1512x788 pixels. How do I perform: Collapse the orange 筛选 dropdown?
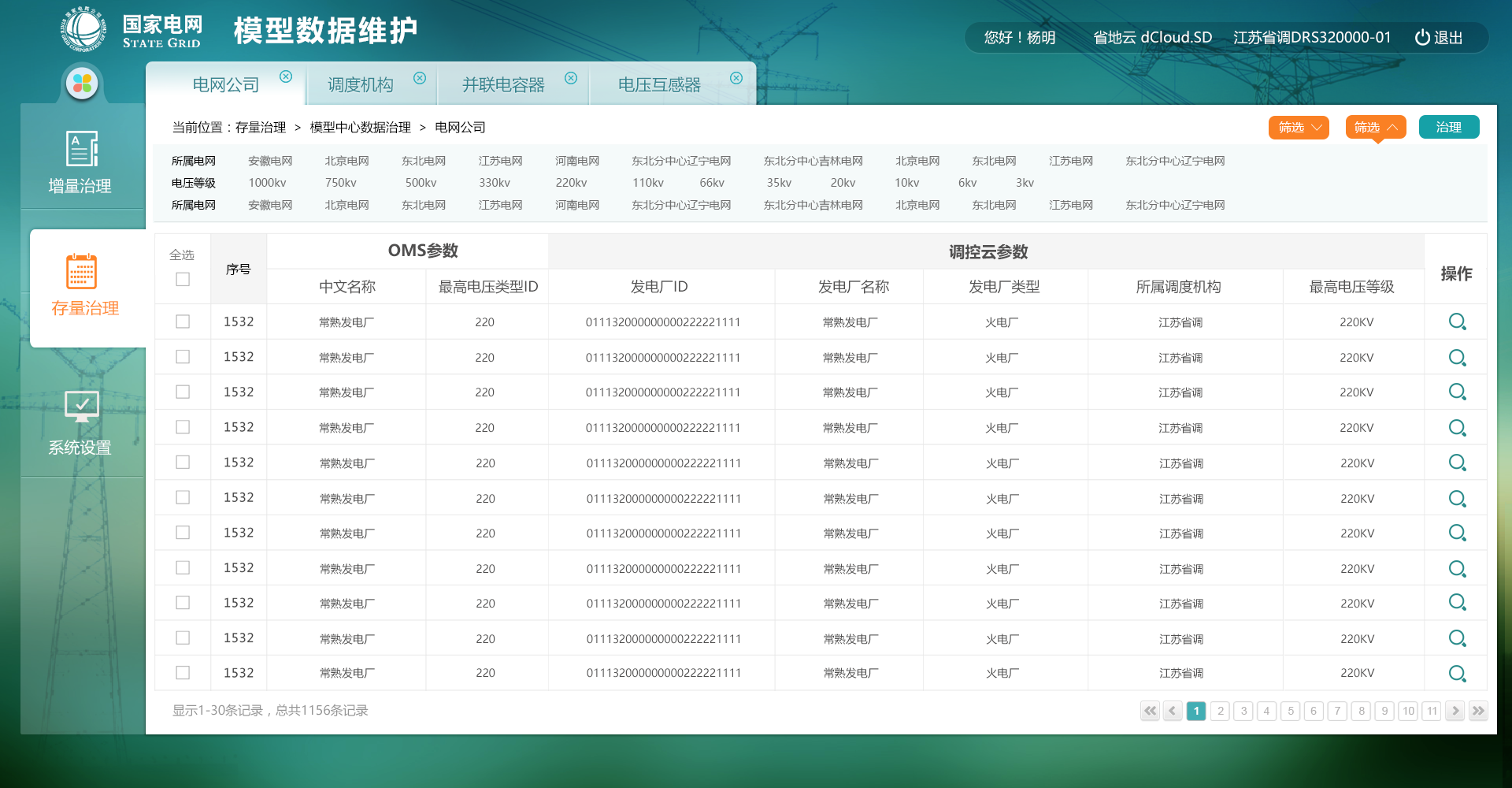[x=1375, y=127]
